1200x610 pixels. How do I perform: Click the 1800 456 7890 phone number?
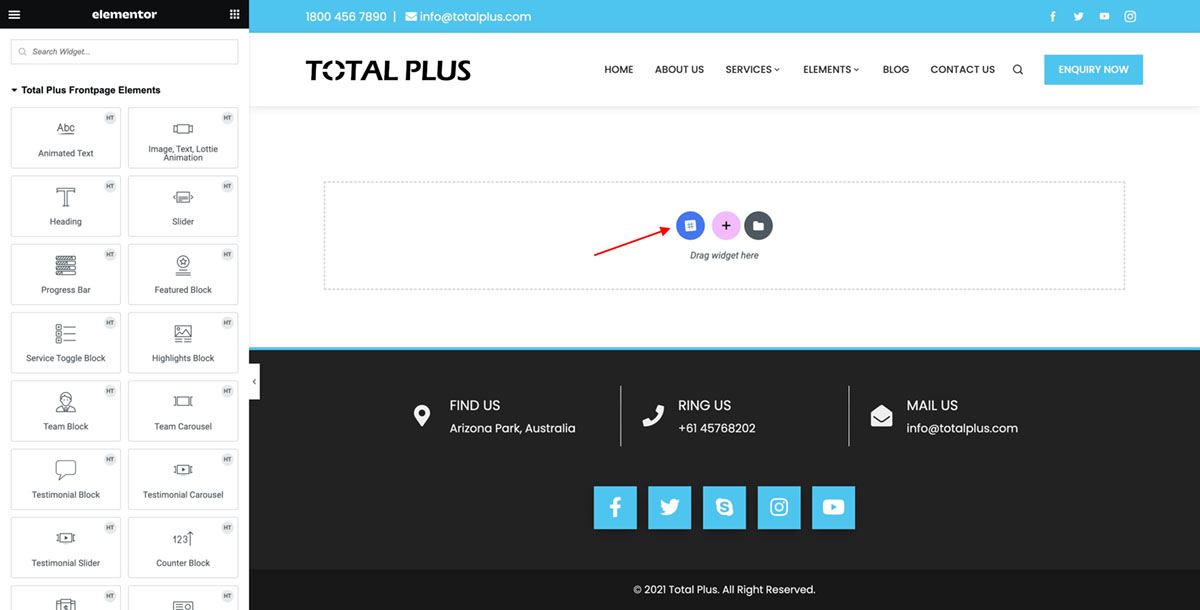[346, 17]
